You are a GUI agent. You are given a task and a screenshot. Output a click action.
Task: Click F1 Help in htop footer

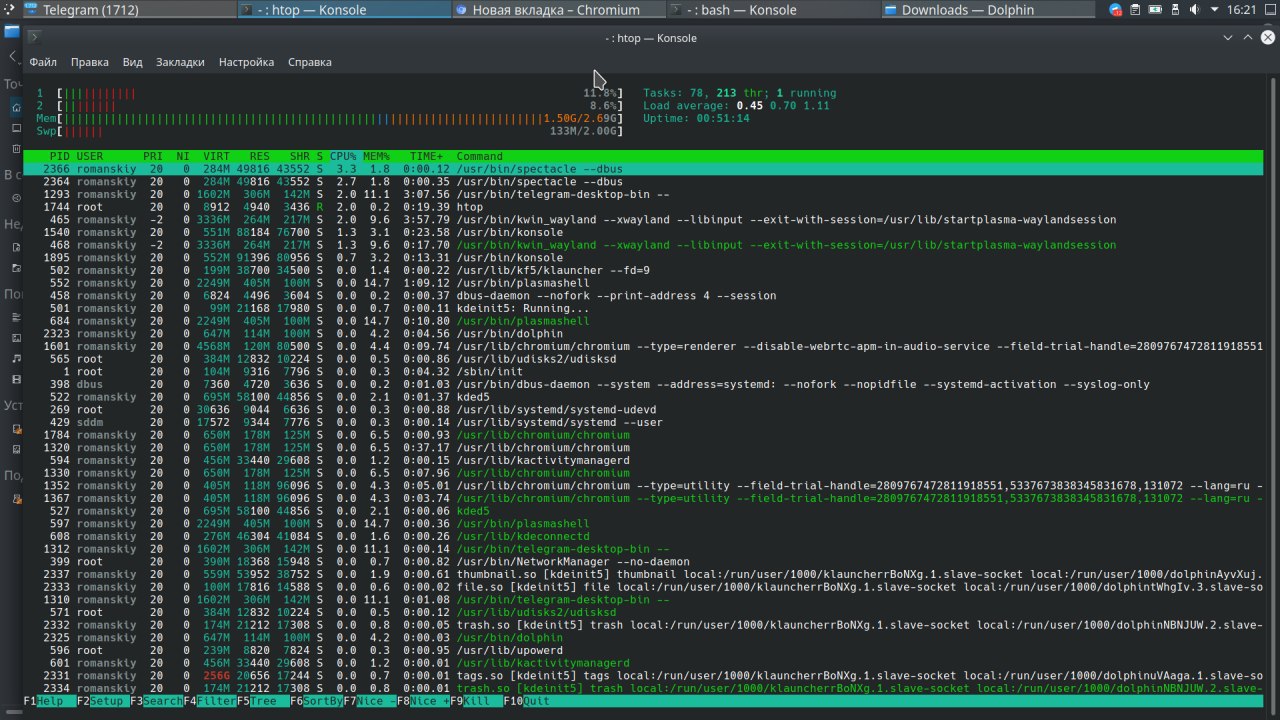(50, 701)
